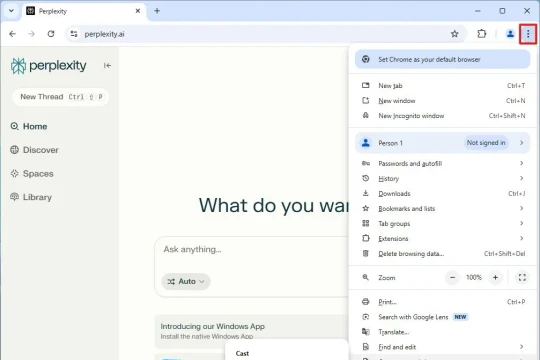Choose New tab from Chrome menu

pyautogui.click(x=443, y=85)
